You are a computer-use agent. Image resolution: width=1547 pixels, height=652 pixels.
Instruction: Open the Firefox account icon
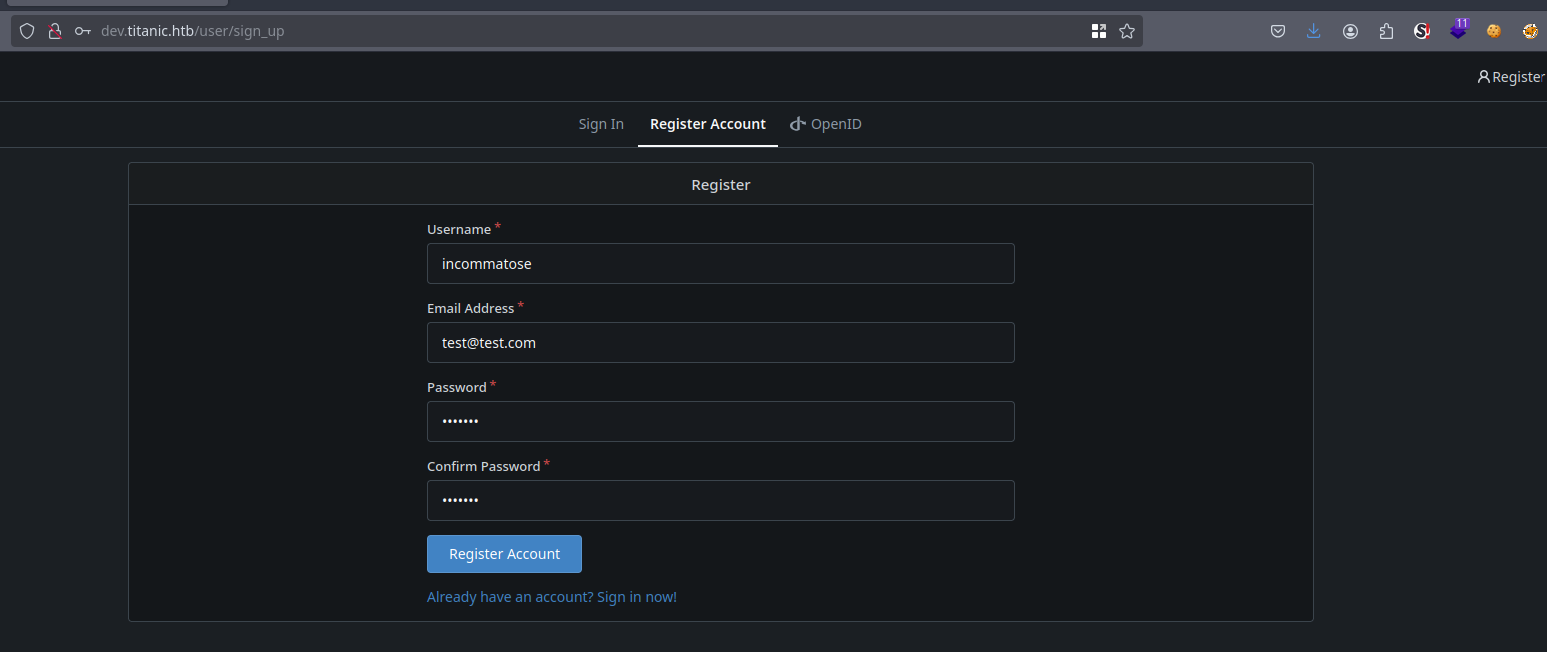pos(1350,31)
